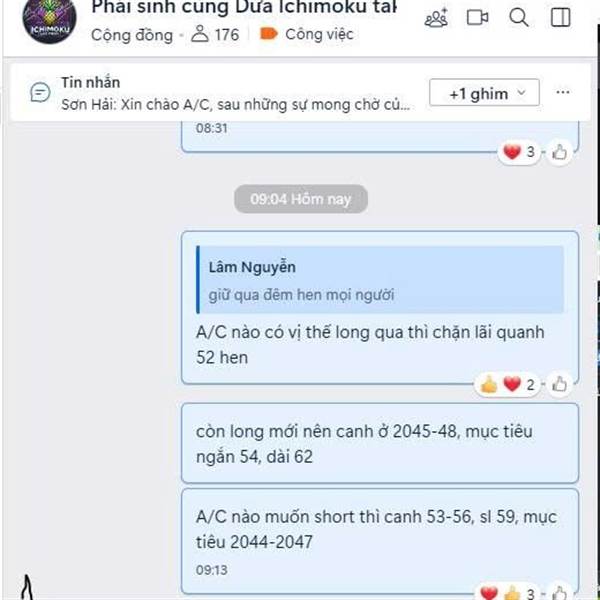Toggle the conversation info side panel
This screenshot has height=600, width=600.
point(561,18)
